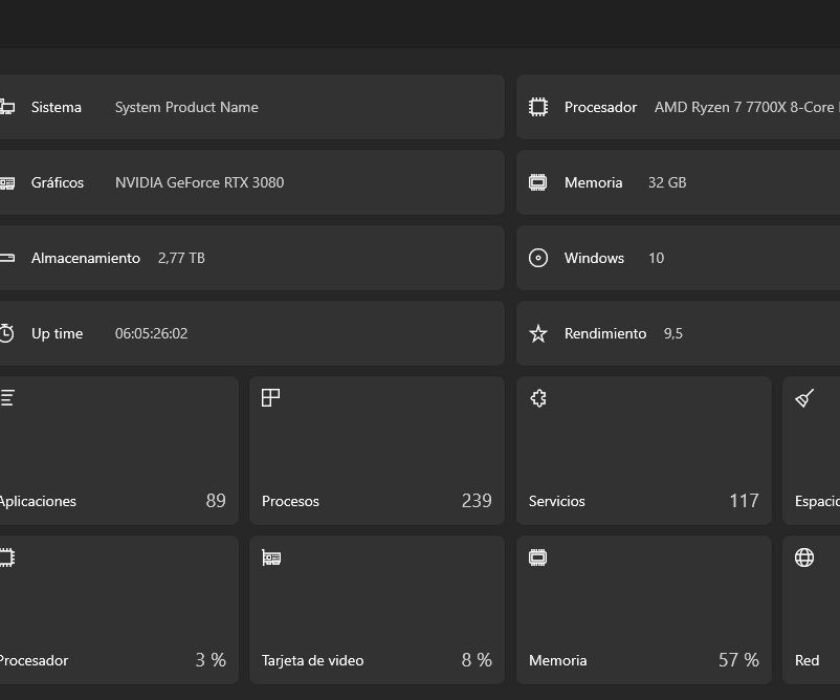Click the 57 % memory usage
This screenshot has width=840, height=700.
click(738, 660)
